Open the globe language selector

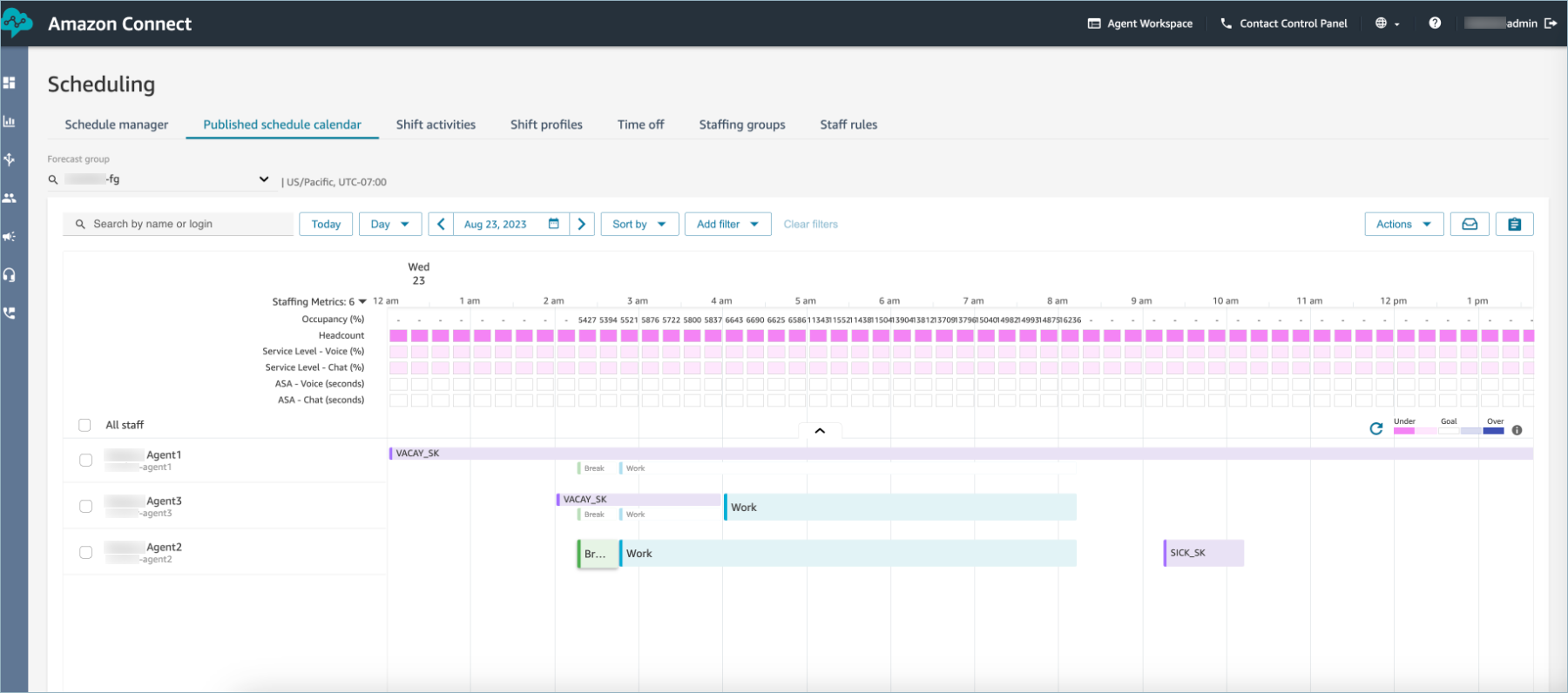(1386, 24)
